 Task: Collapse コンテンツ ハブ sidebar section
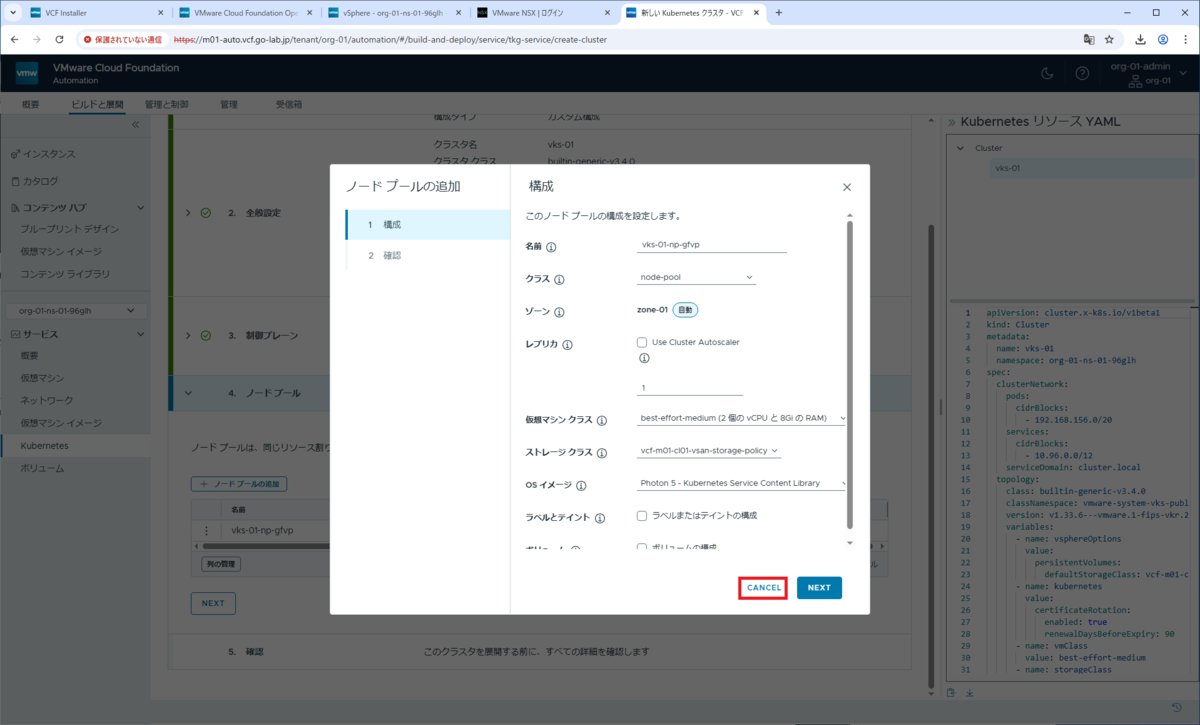point(141,207)
